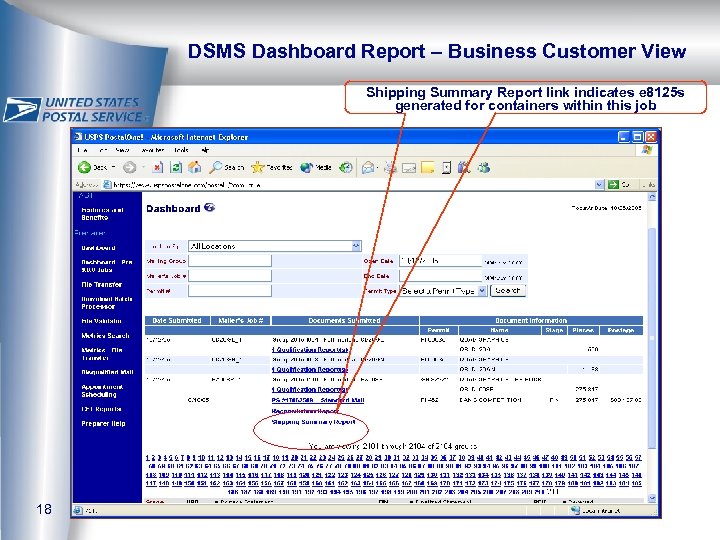
Task: Click the Mailing Group input field
Action: [x=230, y=261]
